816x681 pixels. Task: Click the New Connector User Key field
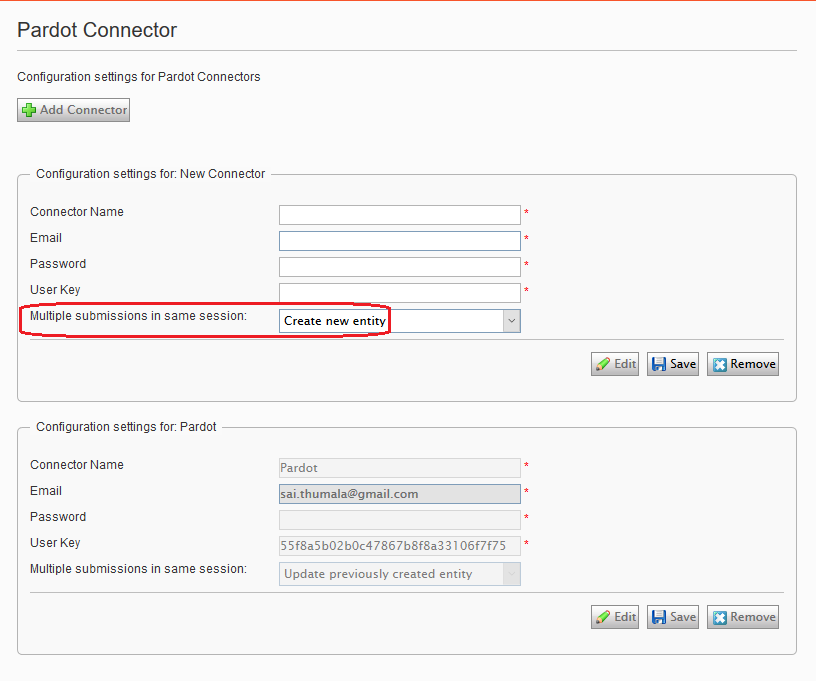(x=399, y=293)
